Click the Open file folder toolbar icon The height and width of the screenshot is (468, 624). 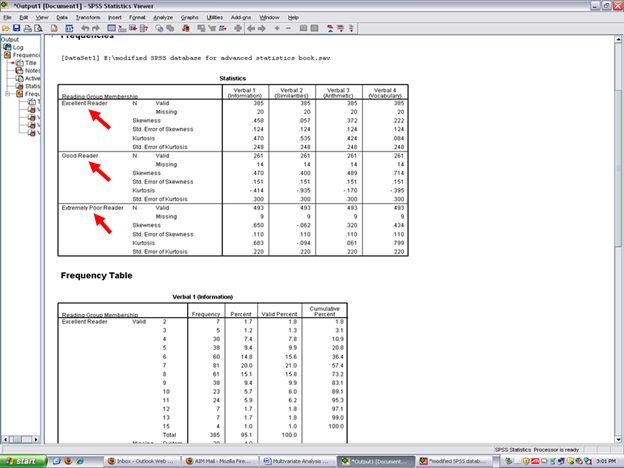tap(6, 28)
